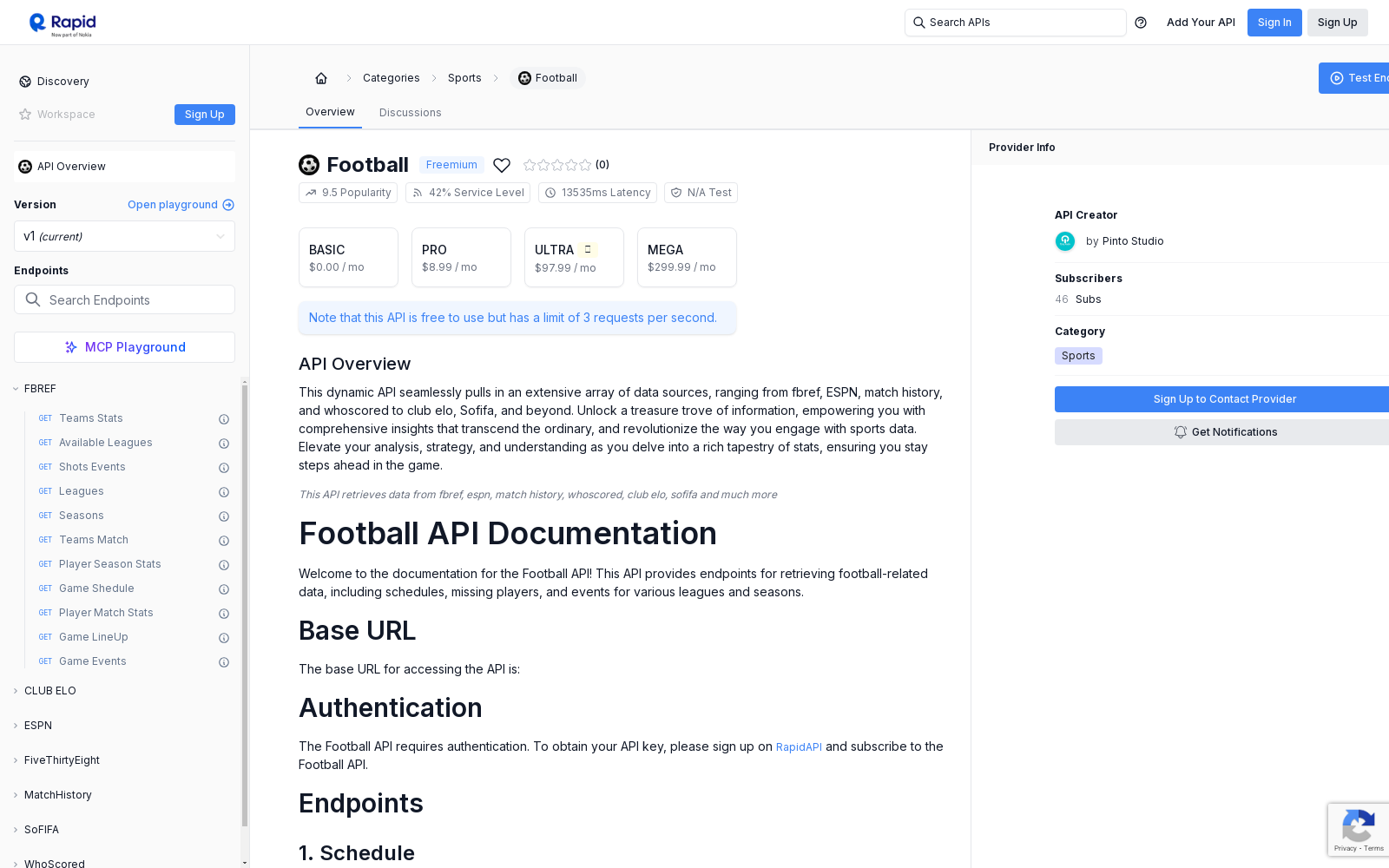The height and width of the screenshot is (868, 1389).
Task: Click the Test Endpoint button
Action: 1354,78
